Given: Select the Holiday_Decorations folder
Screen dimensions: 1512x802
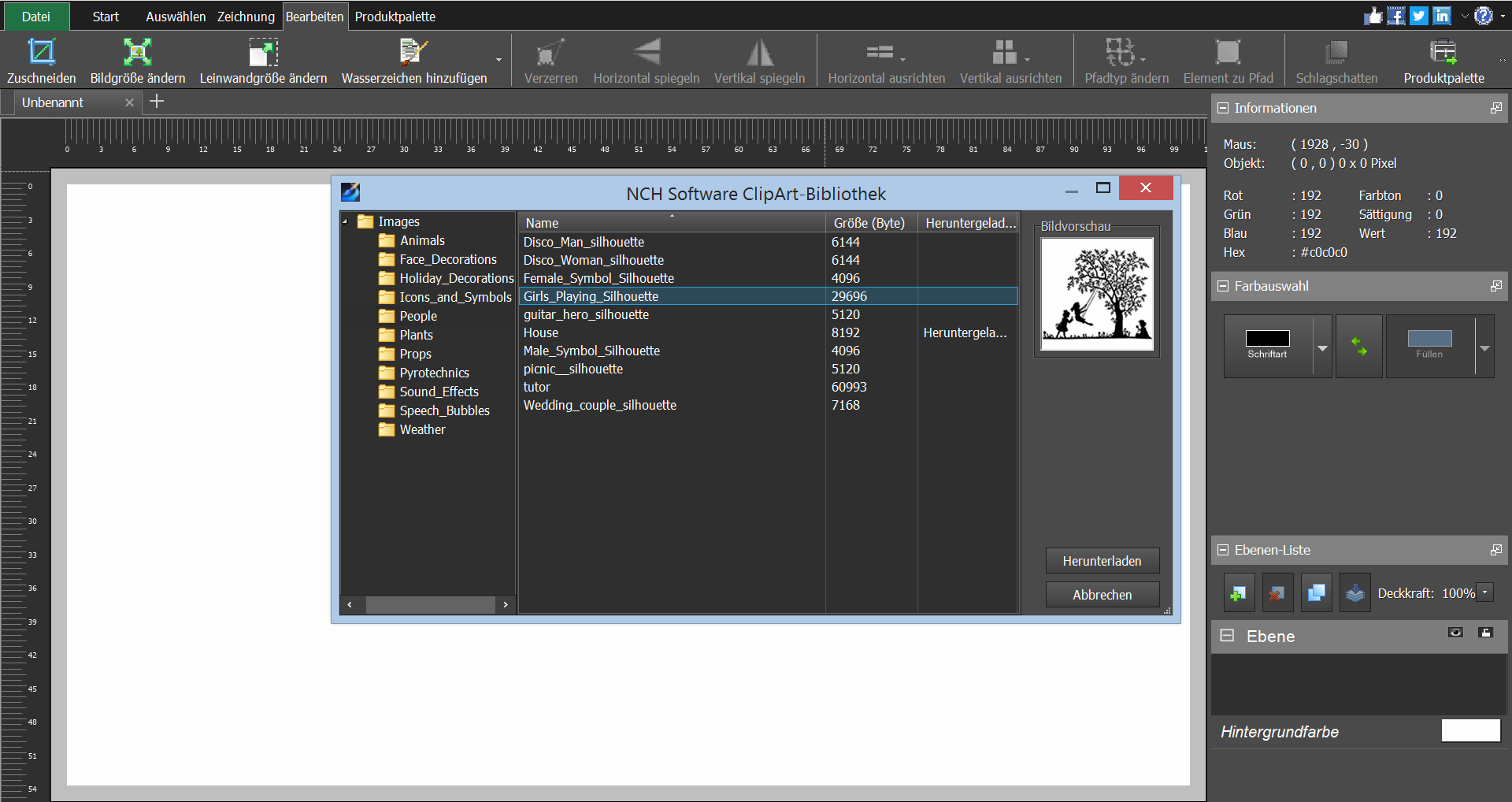Looking at the screenshot, I should (457, 278).
